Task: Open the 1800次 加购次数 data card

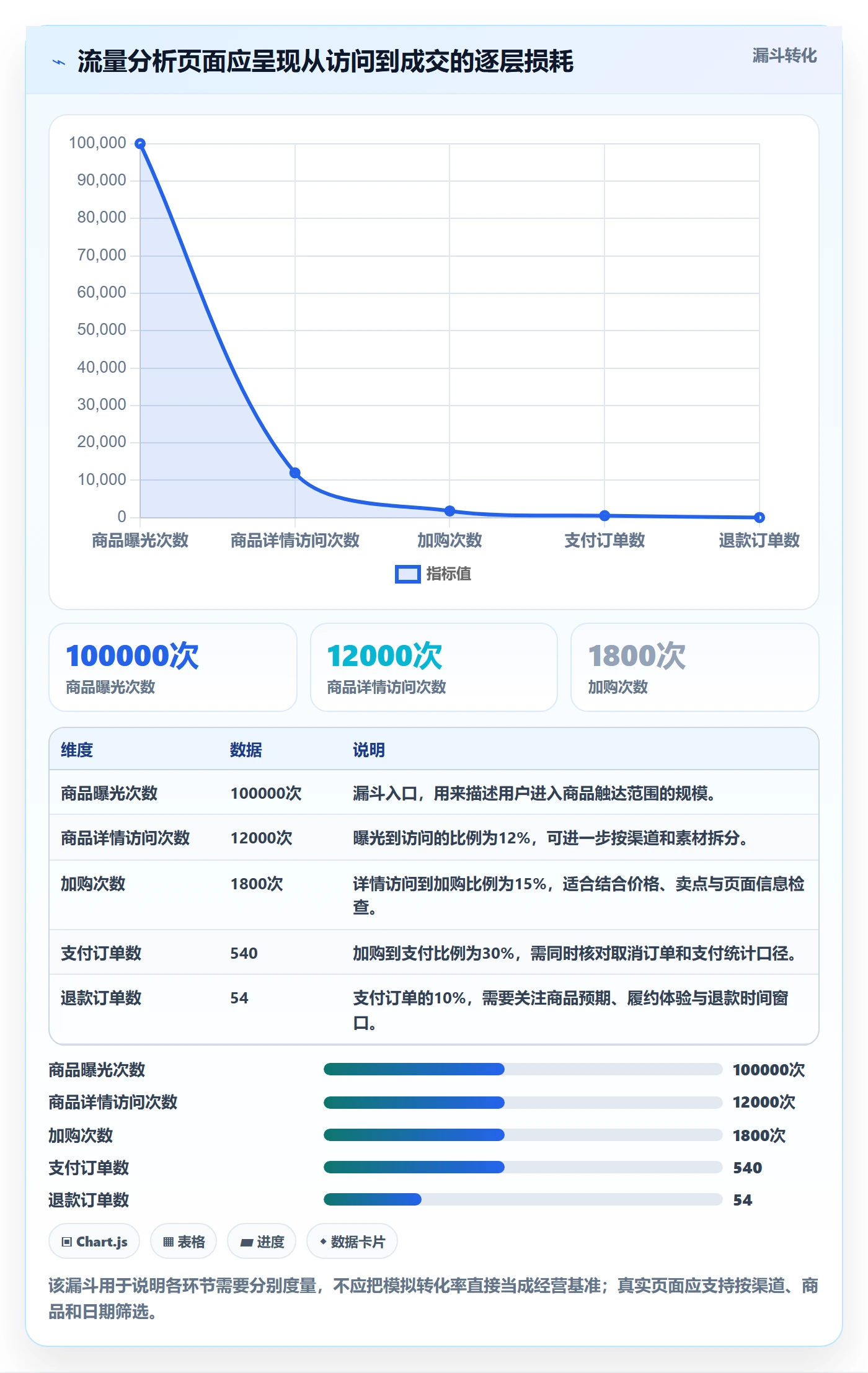Action: [x=695, y=667]
